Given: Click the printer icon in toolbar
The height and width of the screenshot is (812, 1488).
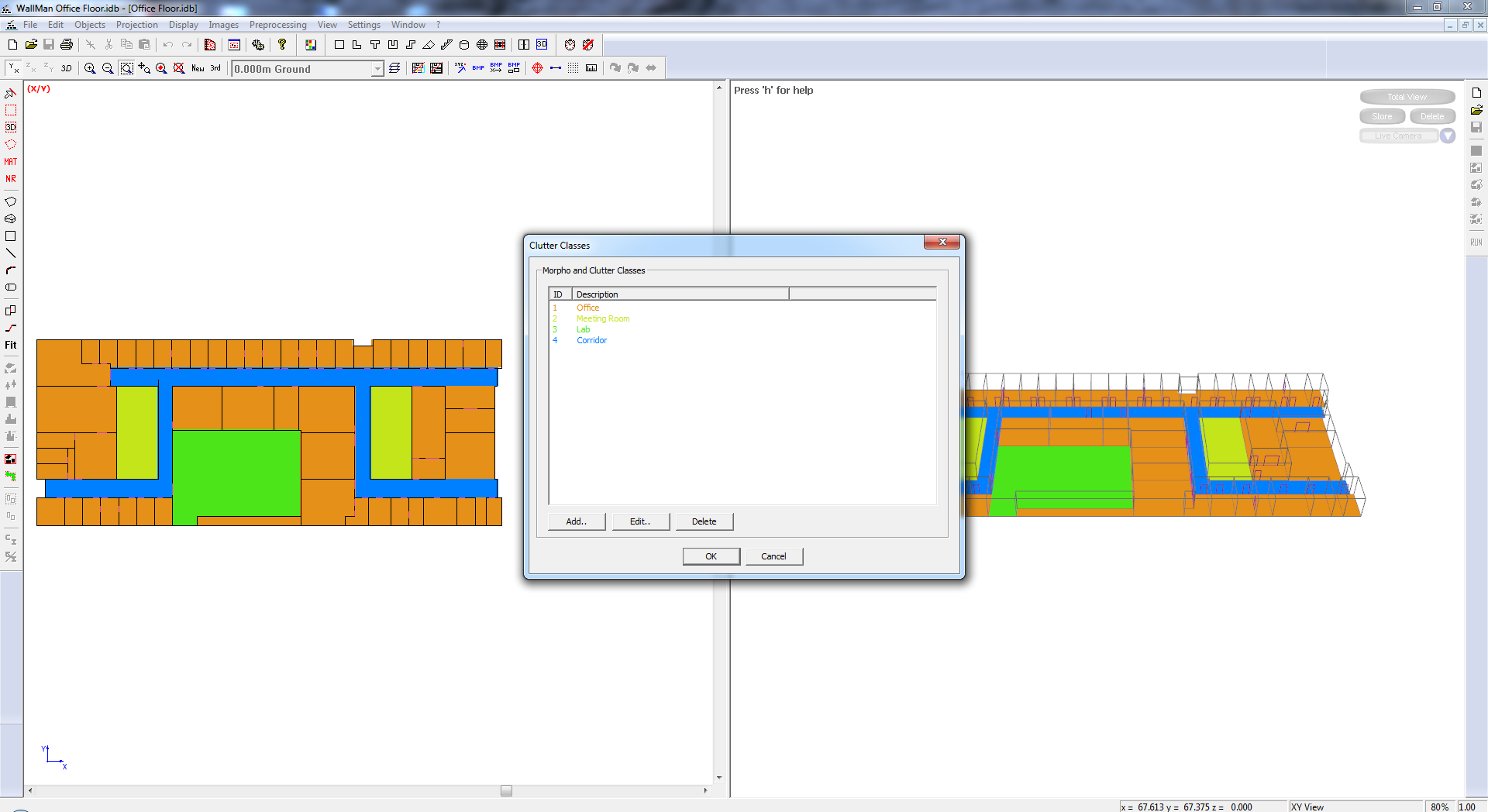Looking at the screenshot, I should [x=67, y=45].
